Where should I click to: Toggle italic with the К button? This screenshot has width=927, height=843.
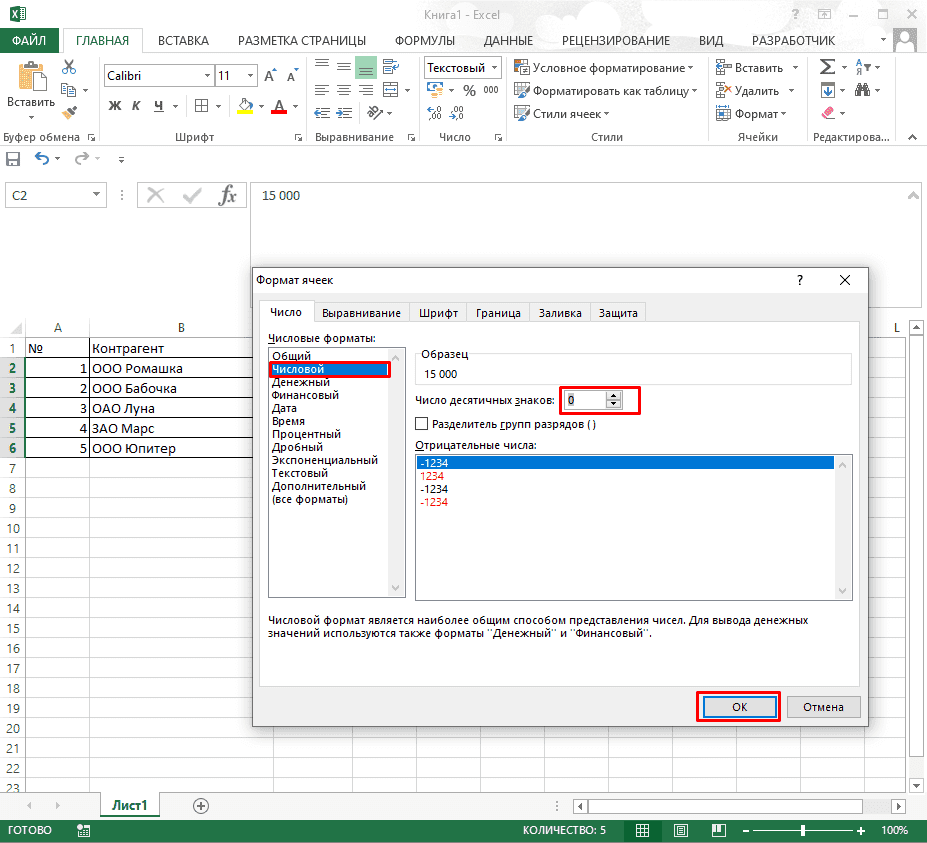pos(136,105)
